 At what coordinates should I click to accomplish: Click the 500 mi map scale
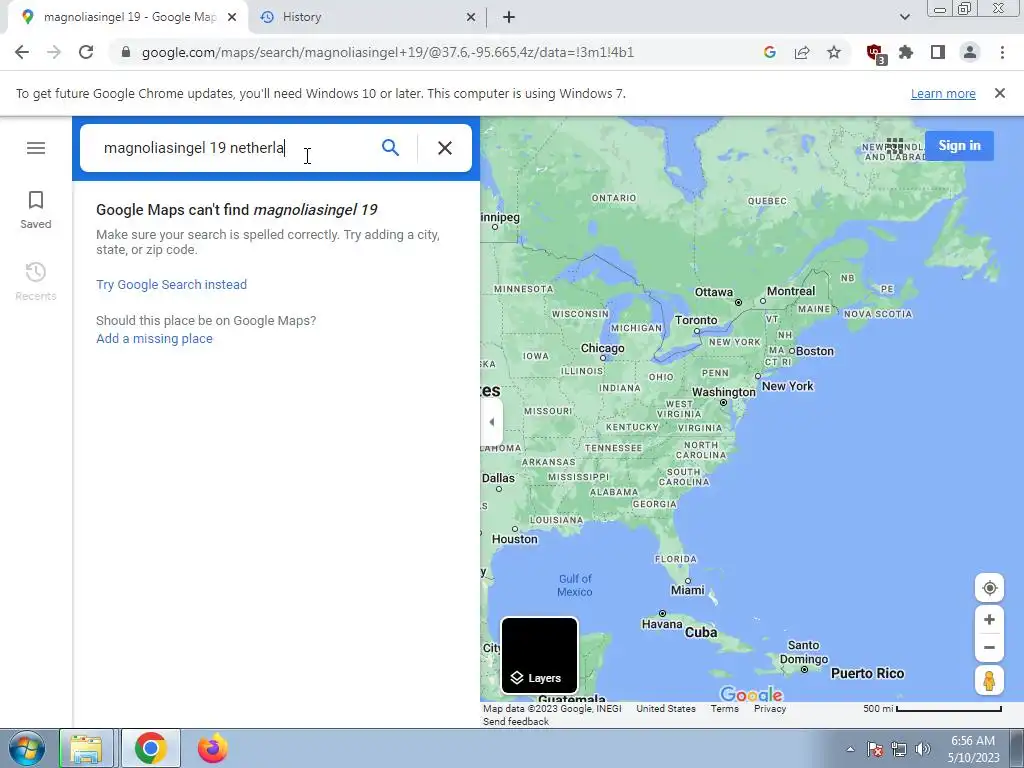click(932, 709)
